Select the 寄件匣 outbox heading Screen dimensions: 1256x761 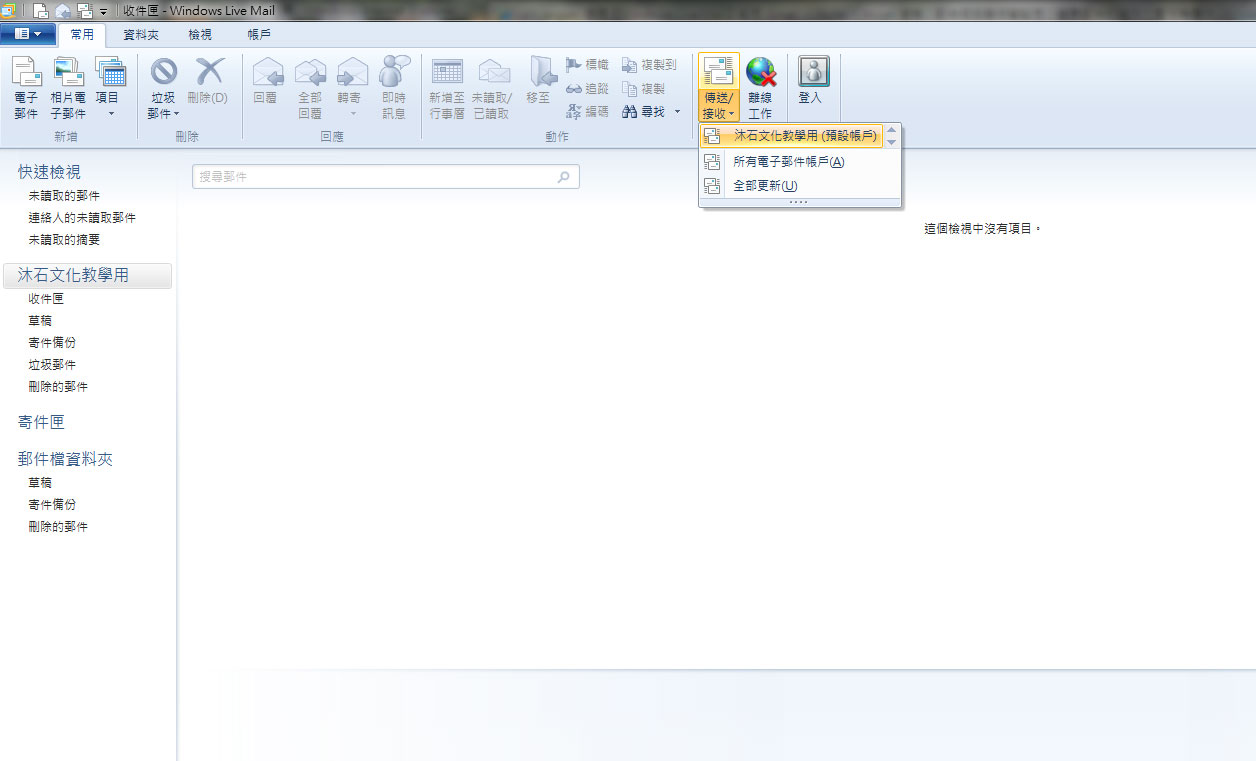(x=41, y=423)
